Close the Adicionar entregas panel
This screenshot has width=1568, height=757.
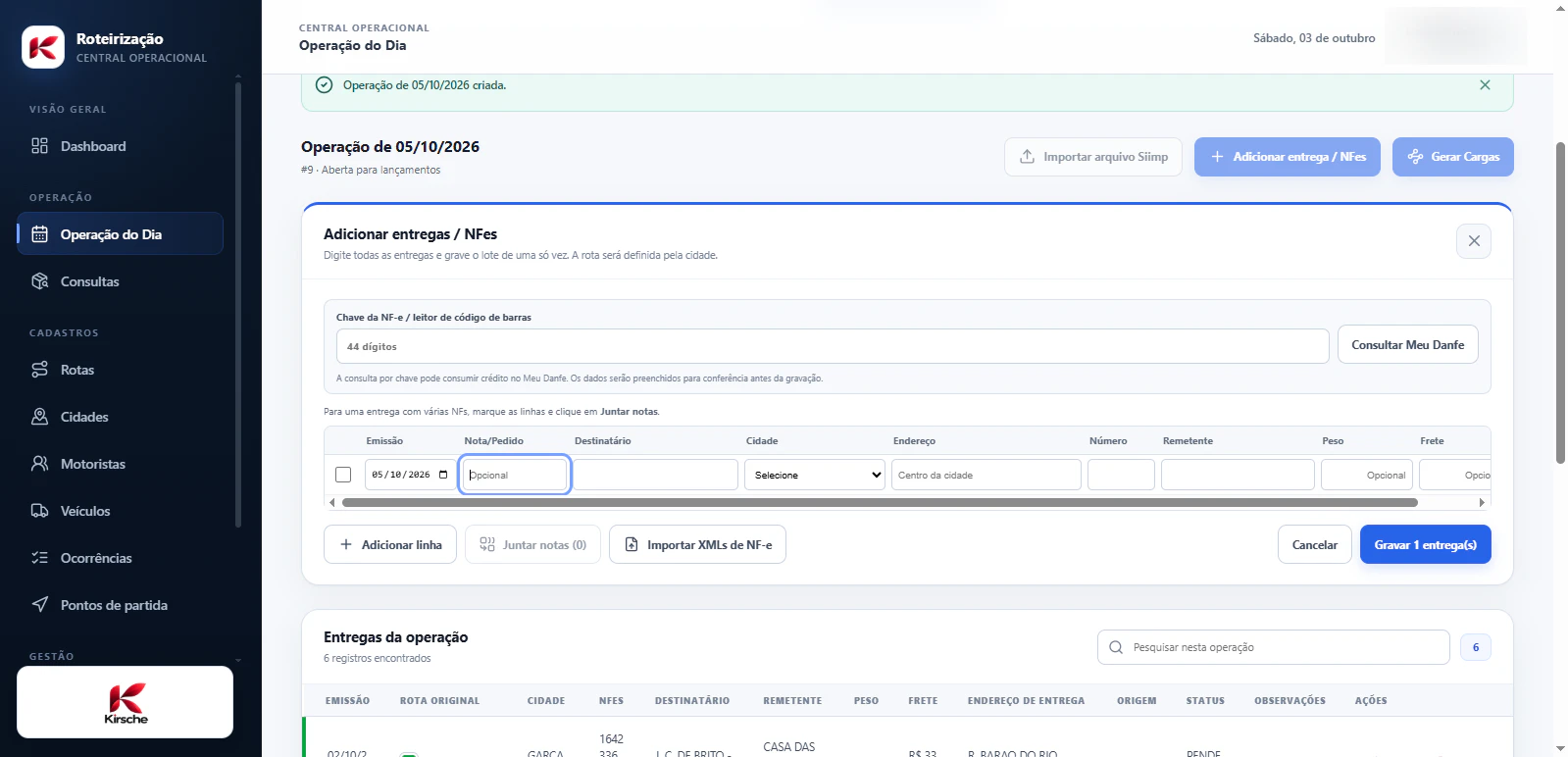pyautogui.click(x=1474, y=241)
